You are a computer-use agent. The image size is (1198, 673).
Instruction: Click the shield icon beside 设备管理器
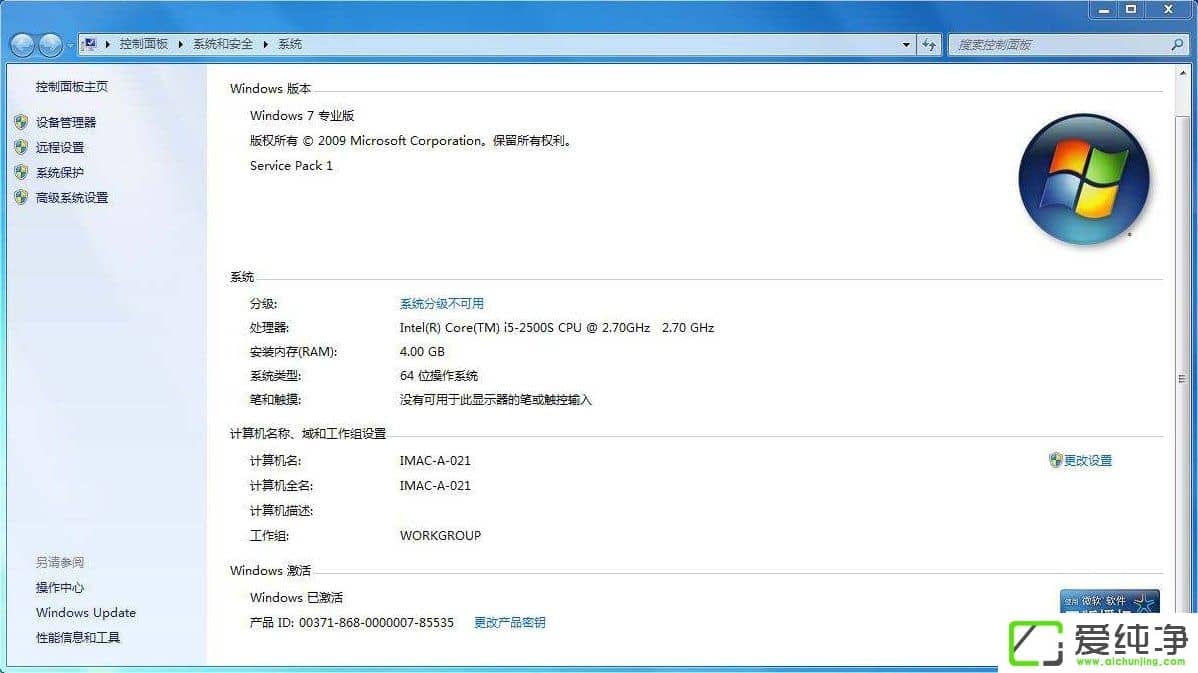(21, 122)
